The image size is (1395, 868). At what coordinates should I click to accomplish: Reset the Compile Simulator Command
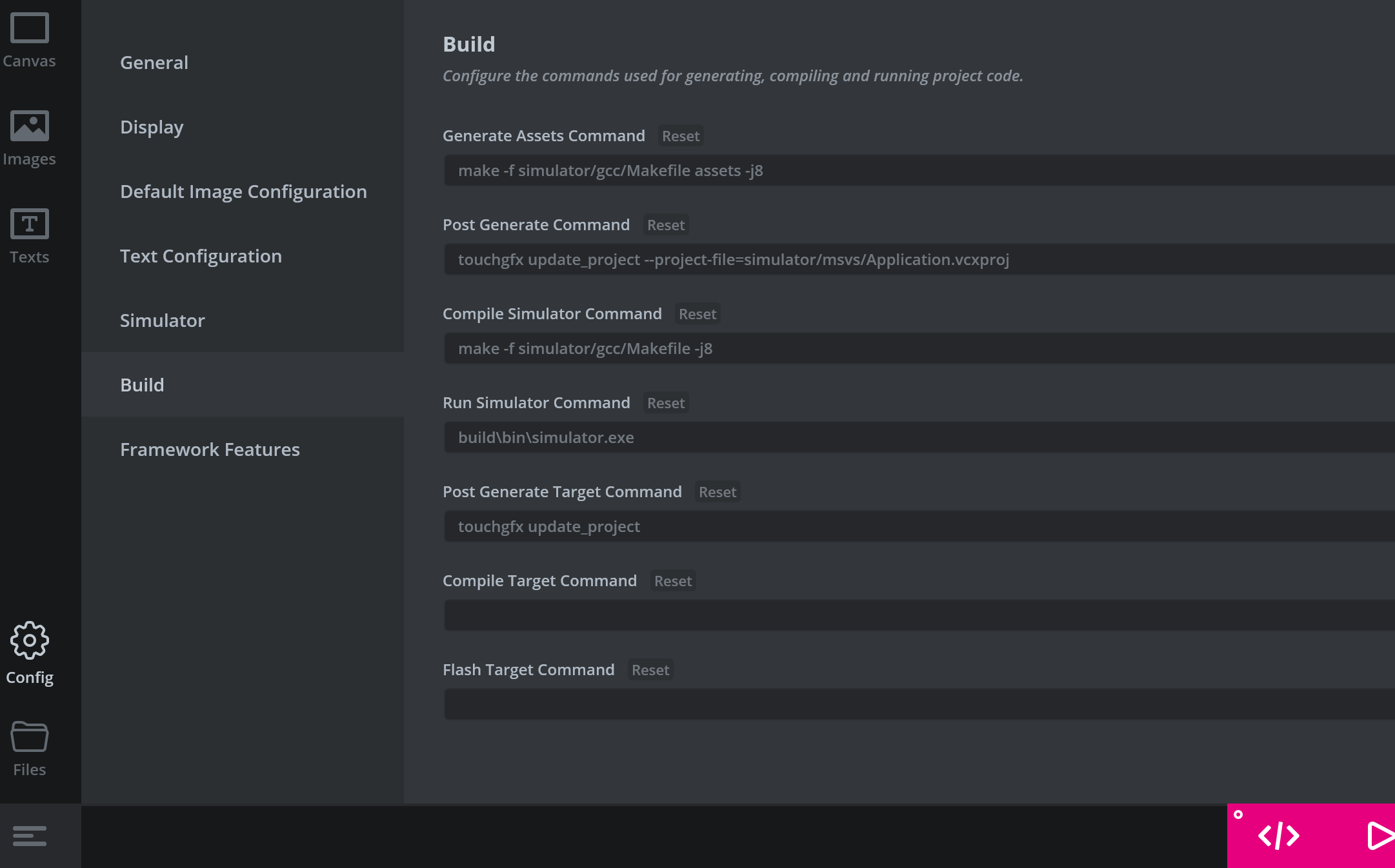[x=697, y=314]
